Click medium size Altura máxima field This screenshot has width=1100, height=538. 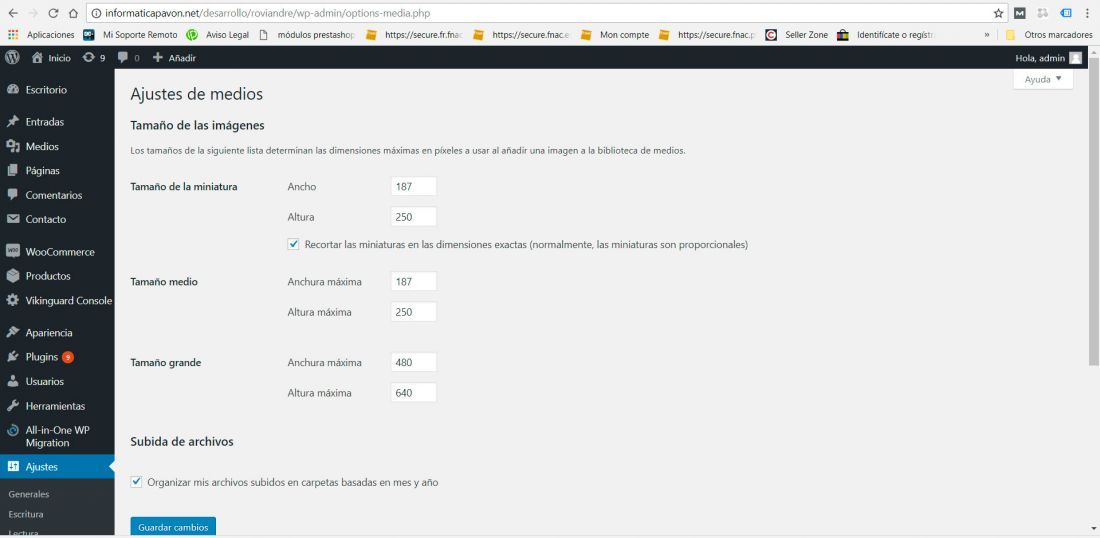click(x=413, y=311)
